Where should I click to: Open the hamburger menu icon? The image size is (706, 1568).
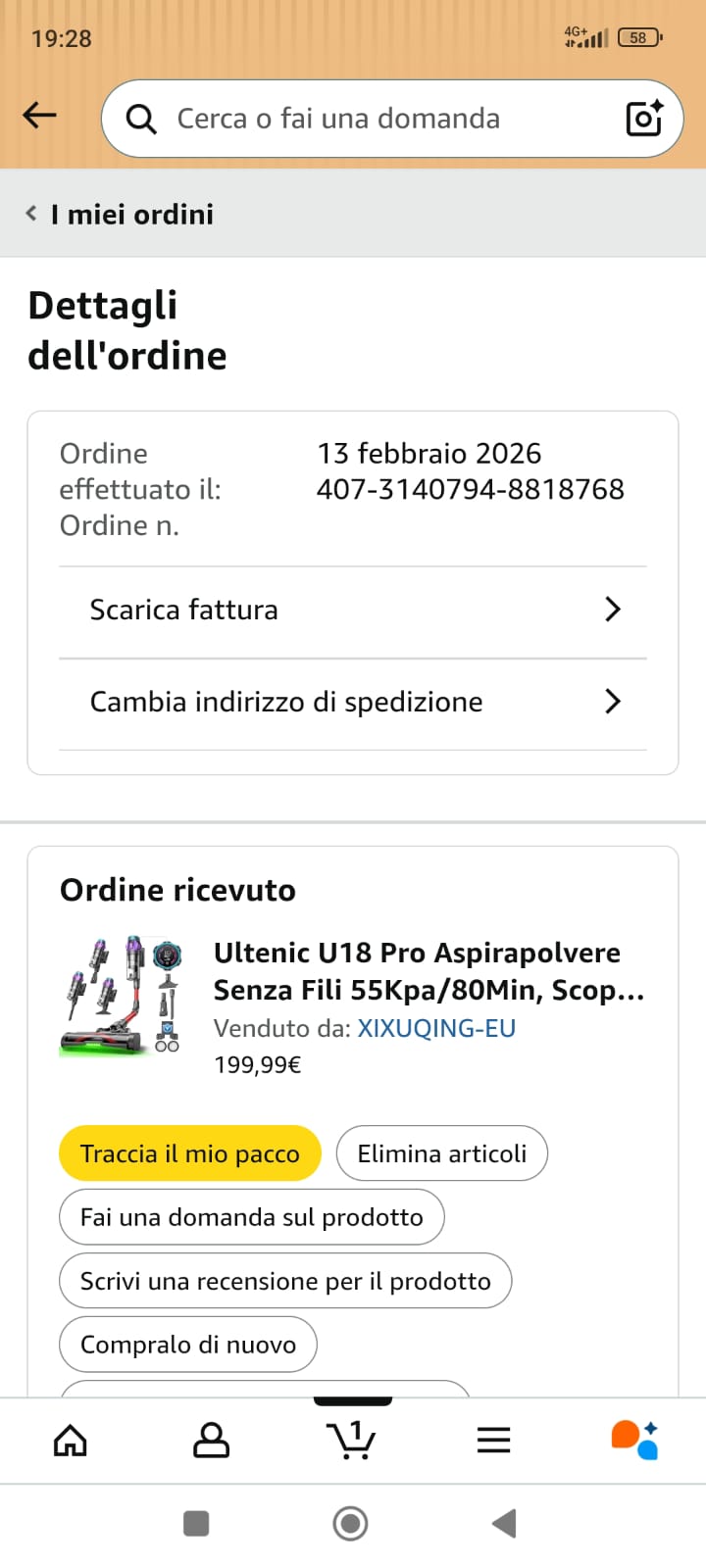(493, 1440)
